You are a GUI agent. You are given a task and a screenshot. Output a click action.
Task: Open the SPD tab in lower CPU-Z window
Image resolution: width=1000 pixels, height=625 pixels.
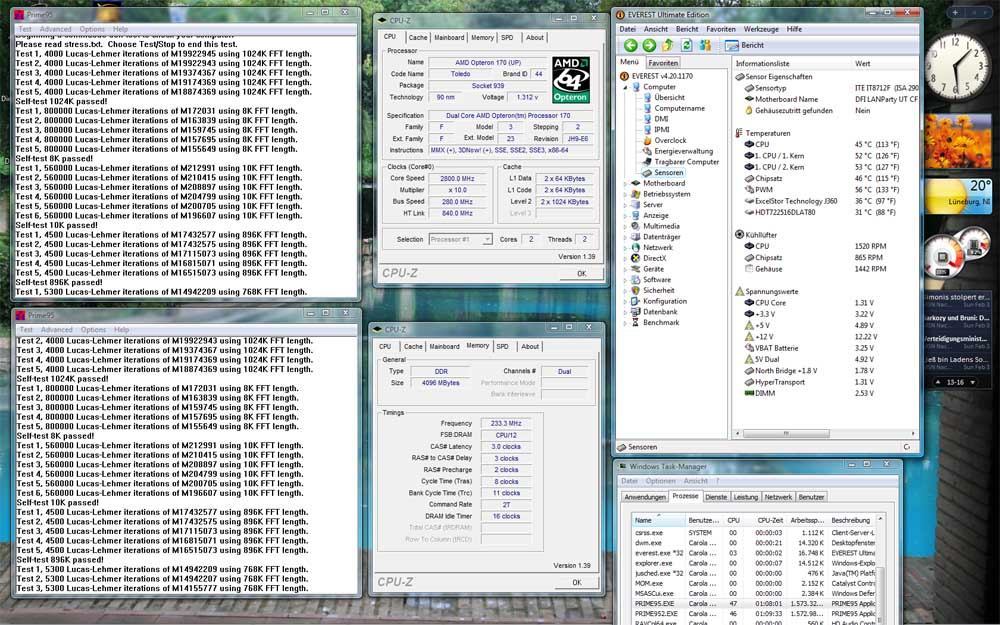[503, 346]
